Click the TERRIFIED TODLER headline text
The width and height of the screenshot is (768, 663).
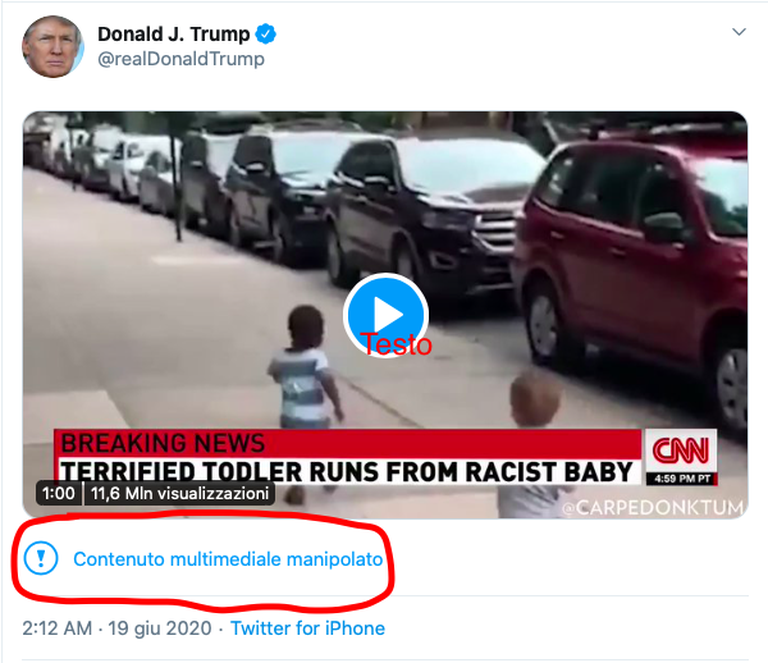click(x=345, y=470)
